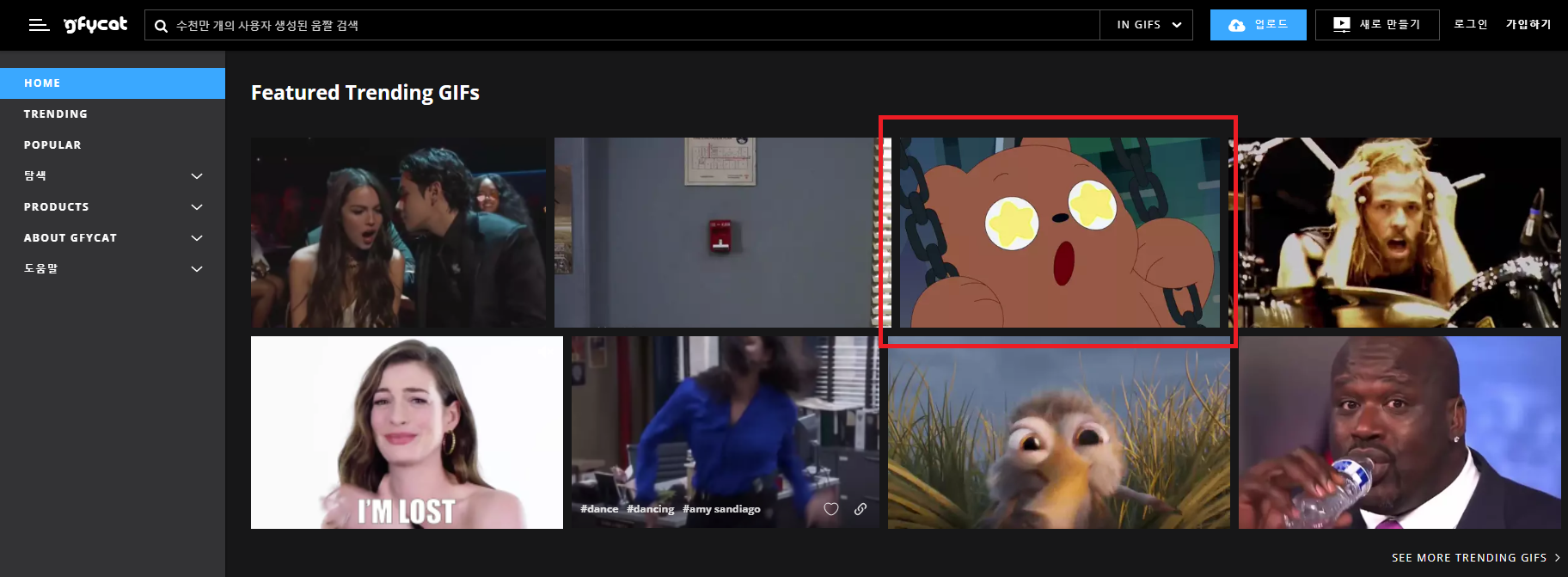Viewport: 1568px width, 577px height.
Task: Open the I'M LOST GIF thumbnail
Action: pyautogui.click(x=407, y=433)
